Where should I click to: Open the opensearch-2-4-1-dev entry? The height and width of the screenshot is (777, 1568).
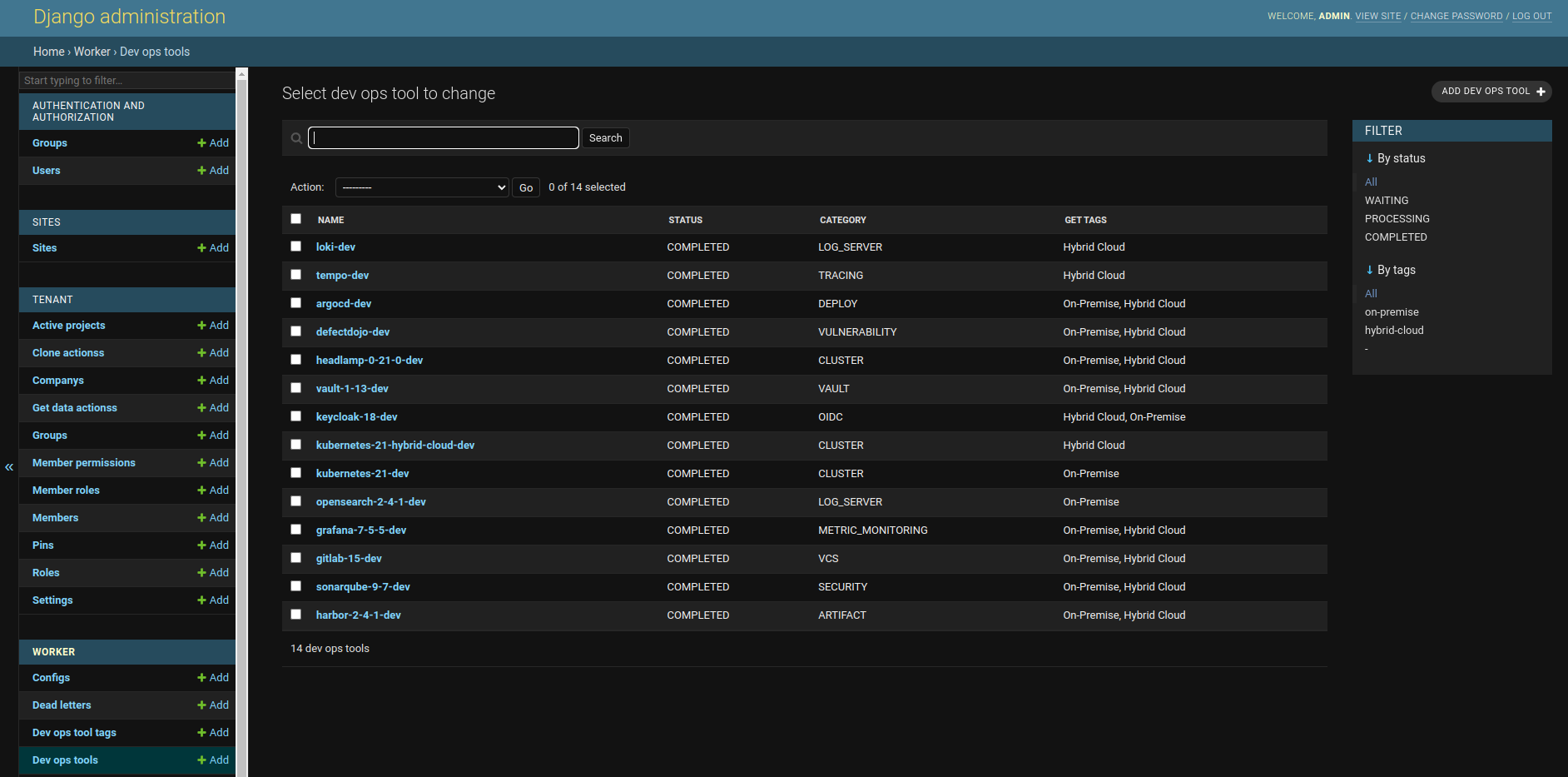[x=371, y=502]
